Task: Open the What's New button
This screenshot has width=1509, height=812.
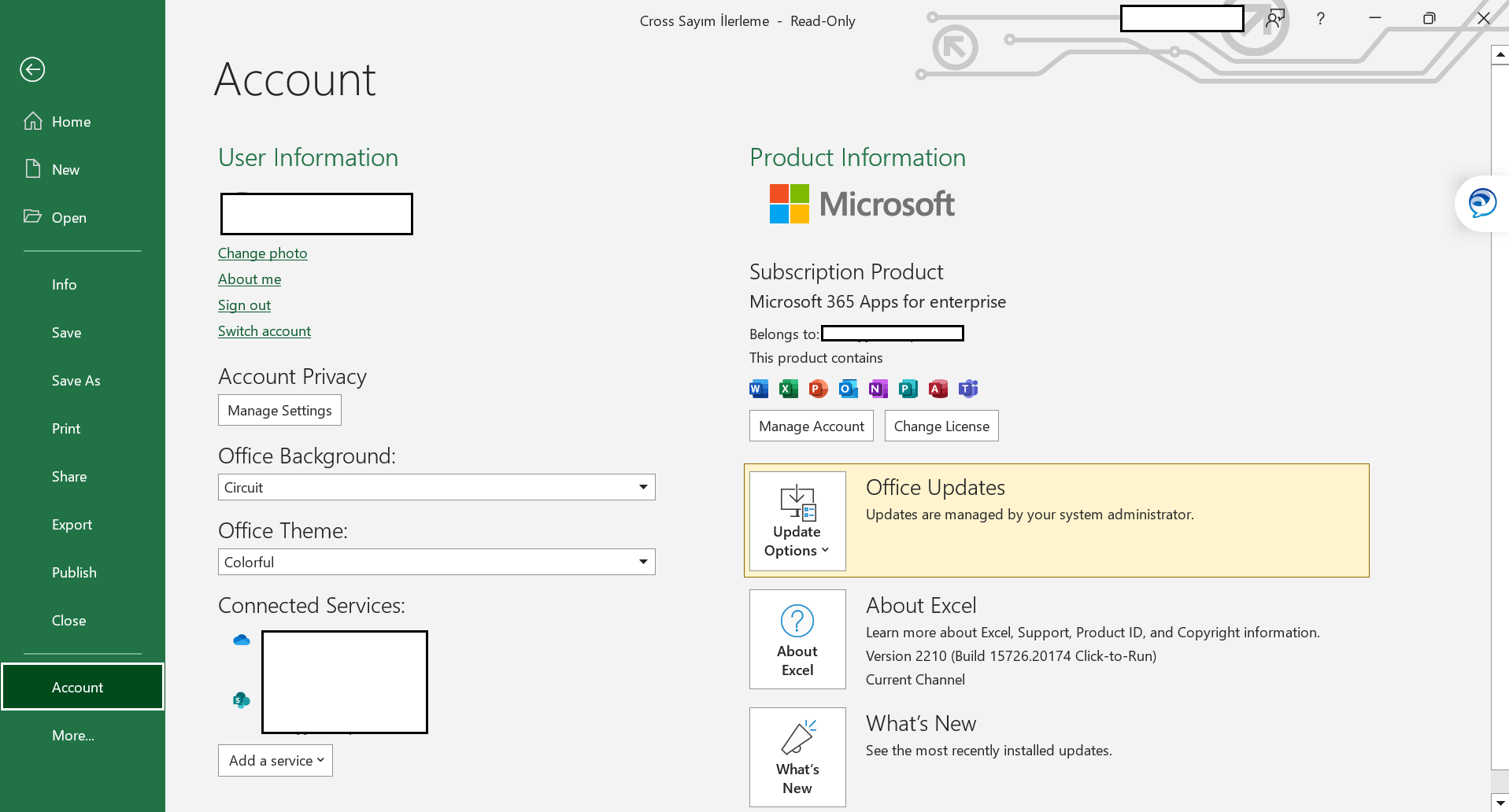Action: (797, 757)
